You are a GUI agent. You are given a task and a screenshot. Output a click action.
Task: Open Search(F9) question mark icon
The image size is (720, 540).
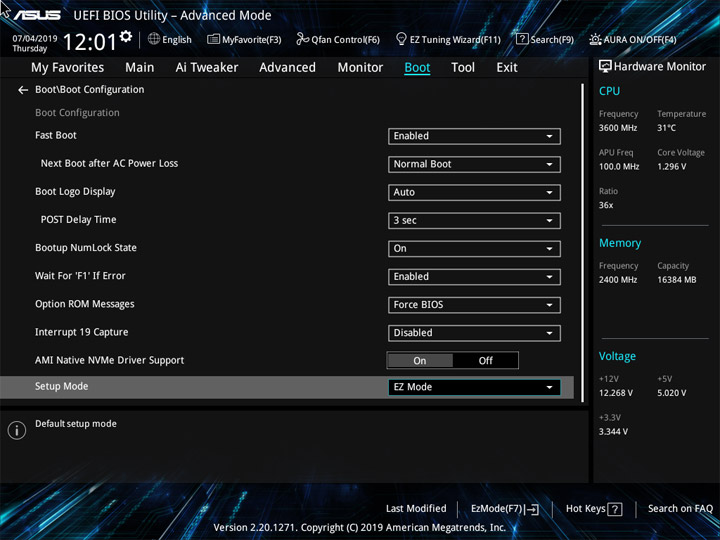pyautogui.click(x=522, y=39)
